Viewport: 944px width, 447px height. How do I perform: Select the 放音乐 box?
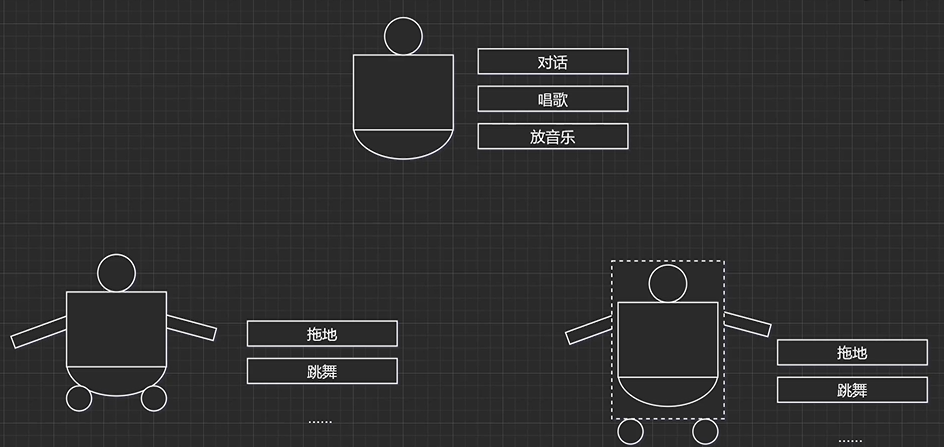pyautogui.click(x=553, y=136)
